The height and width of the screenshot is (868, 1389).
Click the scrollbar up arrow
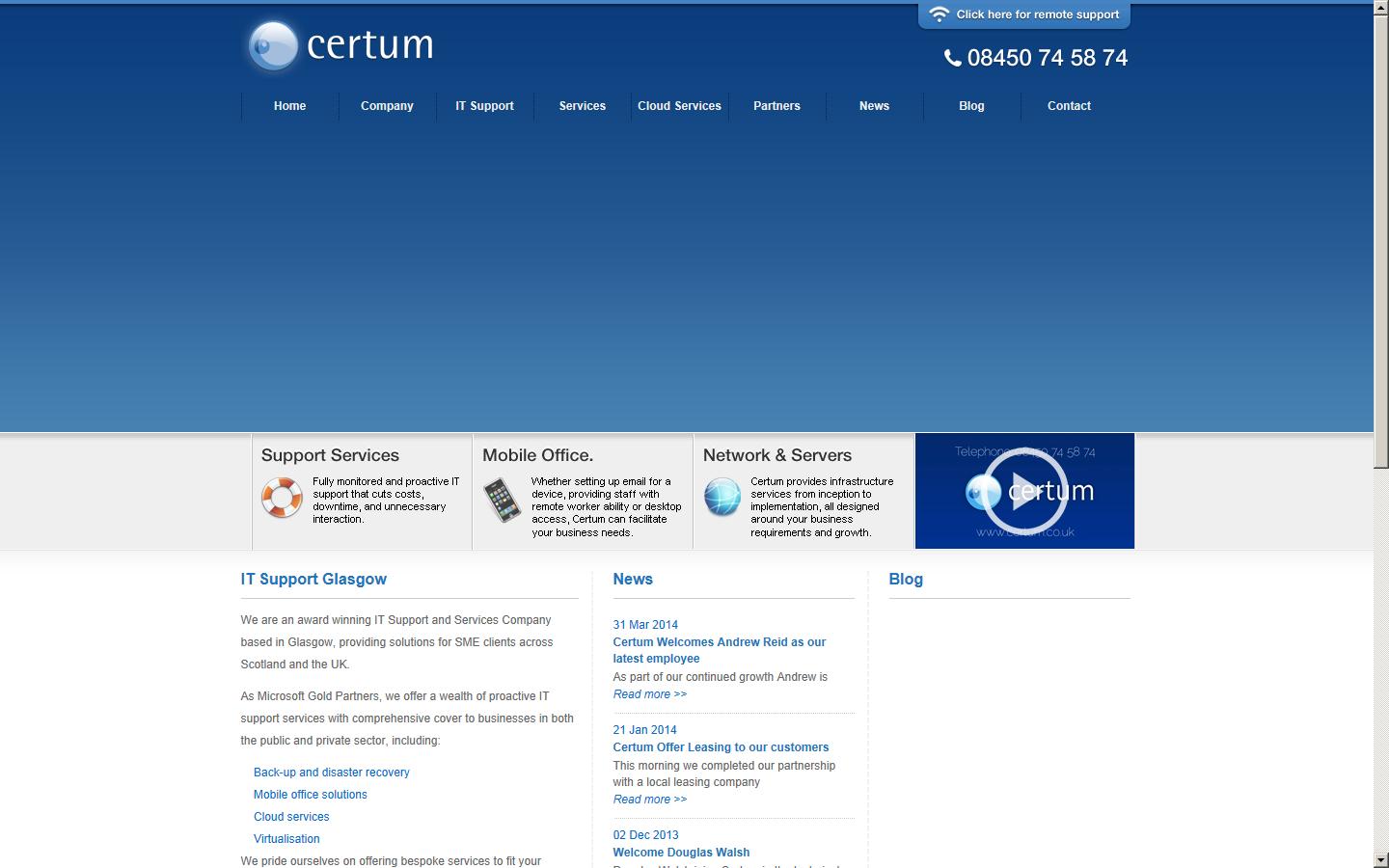click(1381, 8)
